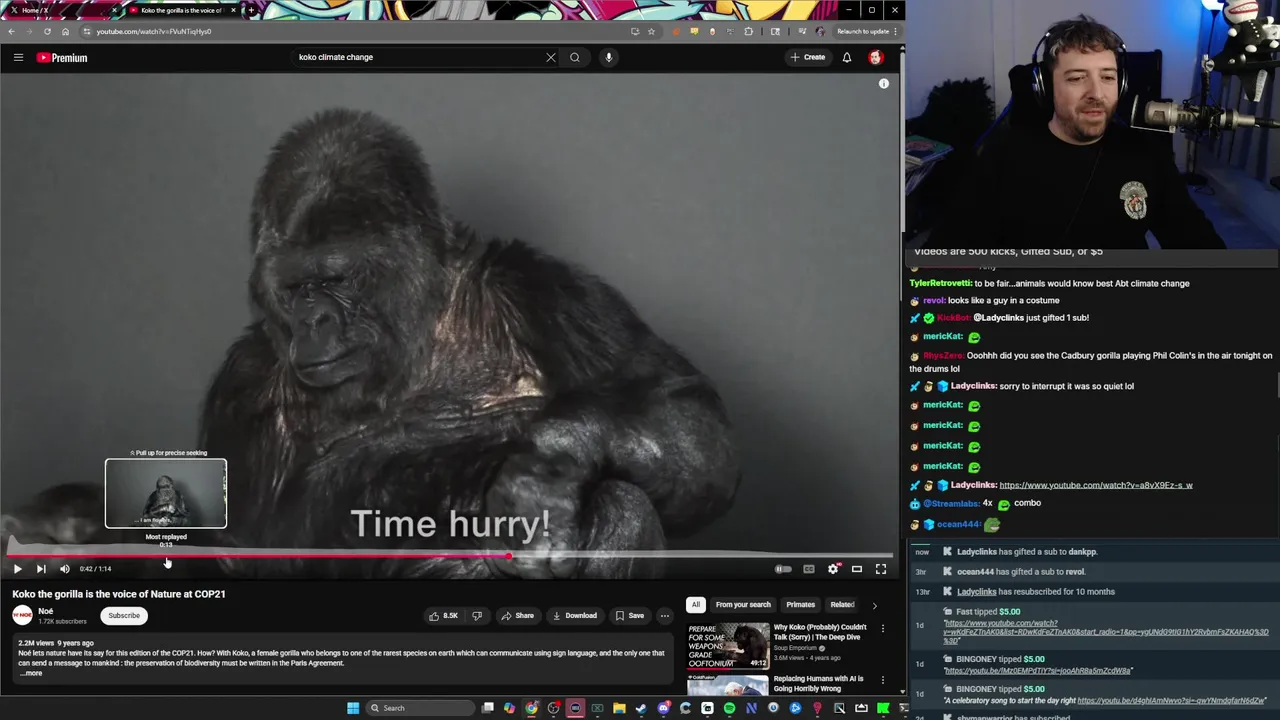Open the YouTube guide hamburger menu
Image resolution: width=1280 pixels, height=720 pixels.
click(18, 57)
